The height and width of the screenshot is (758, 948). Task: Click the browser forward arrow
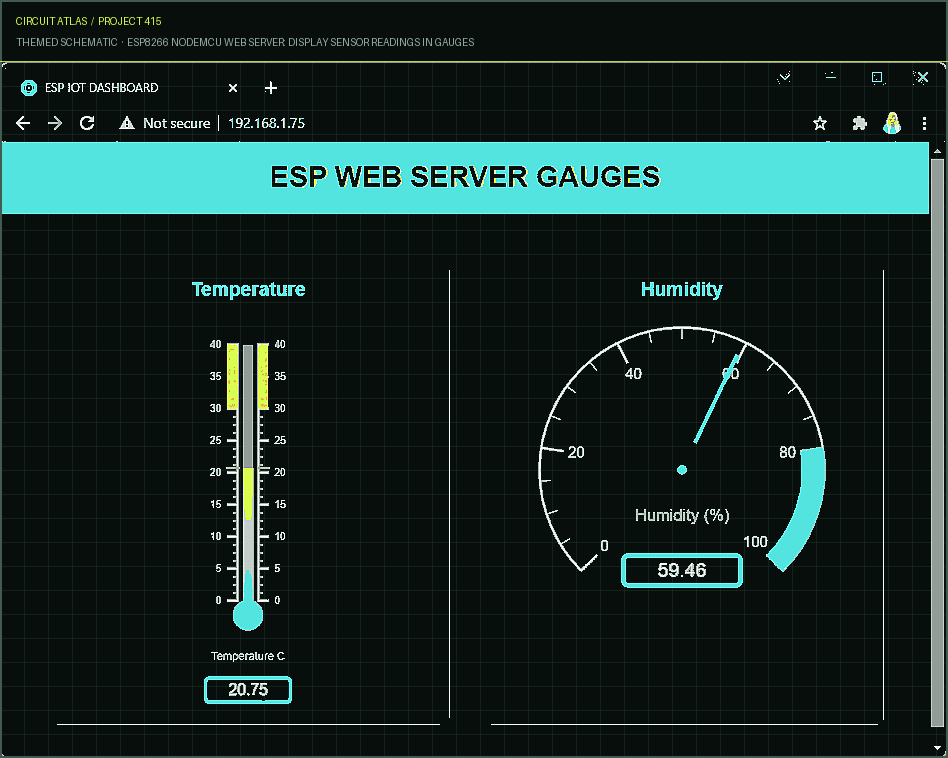(55, 123)
